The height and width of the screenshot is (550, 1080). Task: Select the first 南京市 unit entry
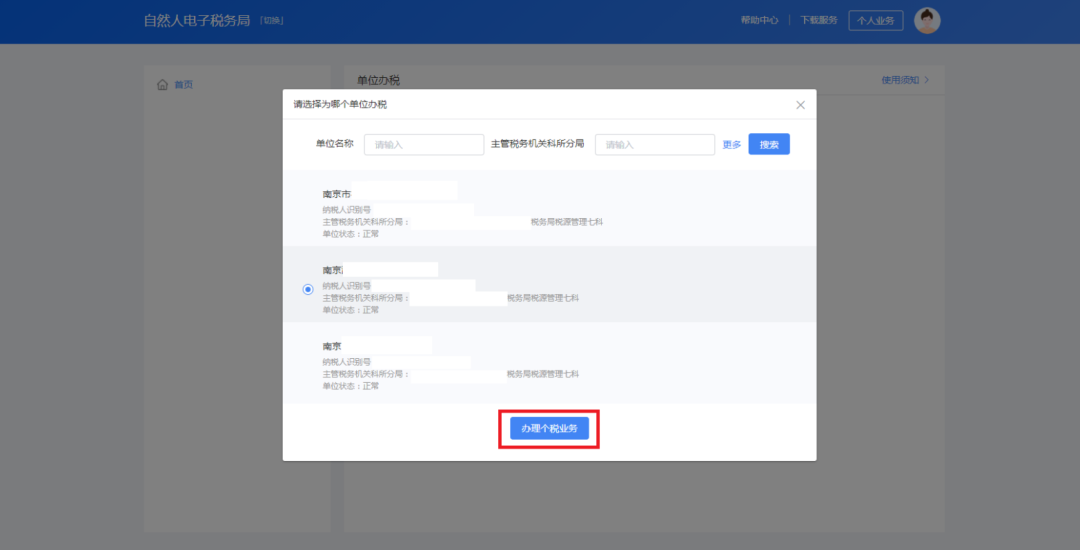point(549,209)
